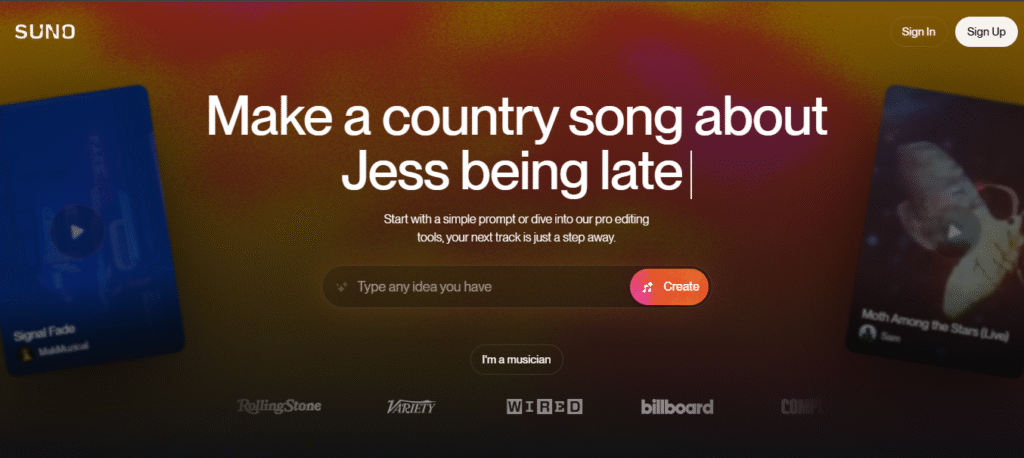Open the Signal Fade artist avatar
The height and width of the screenshot is (458, 1024).
[x=25, y=353]
